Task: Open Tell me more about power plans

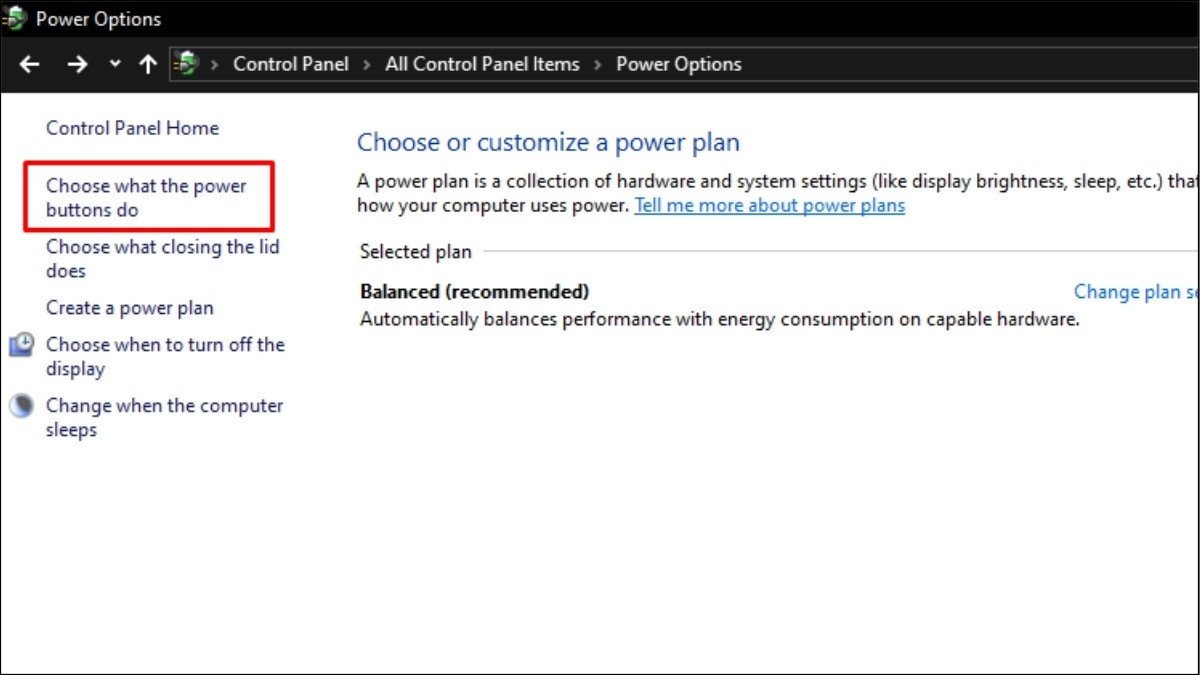Action: (x=769, y=205)
